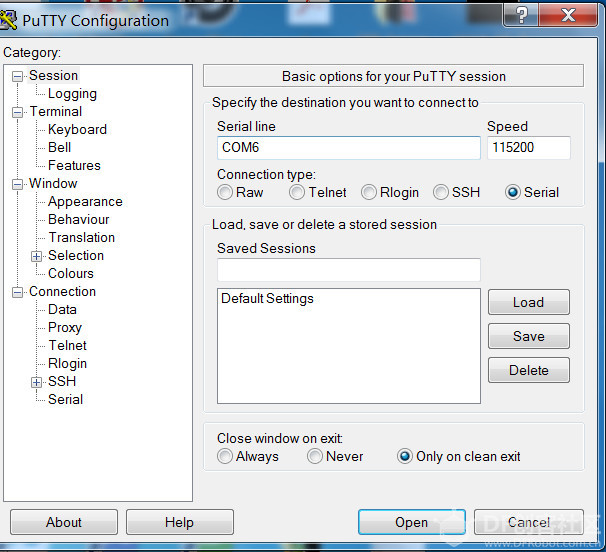606x552 pixels.
Task: Open the Telnet category in tree
Action: click(x=68, y=345)
